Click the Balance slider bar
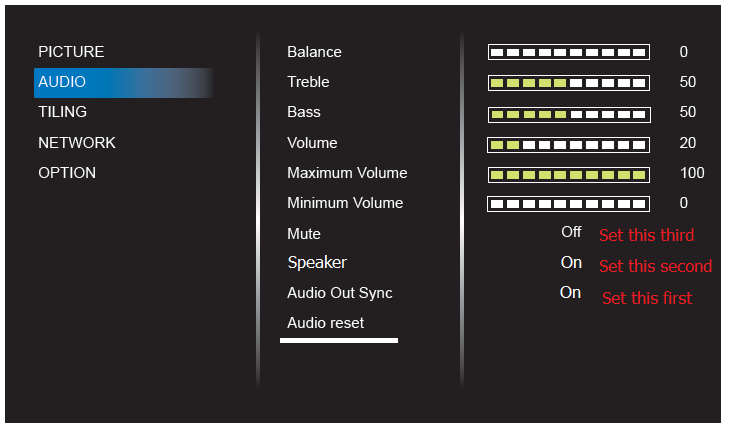This screenshot has height=429, width=729. 568,52
